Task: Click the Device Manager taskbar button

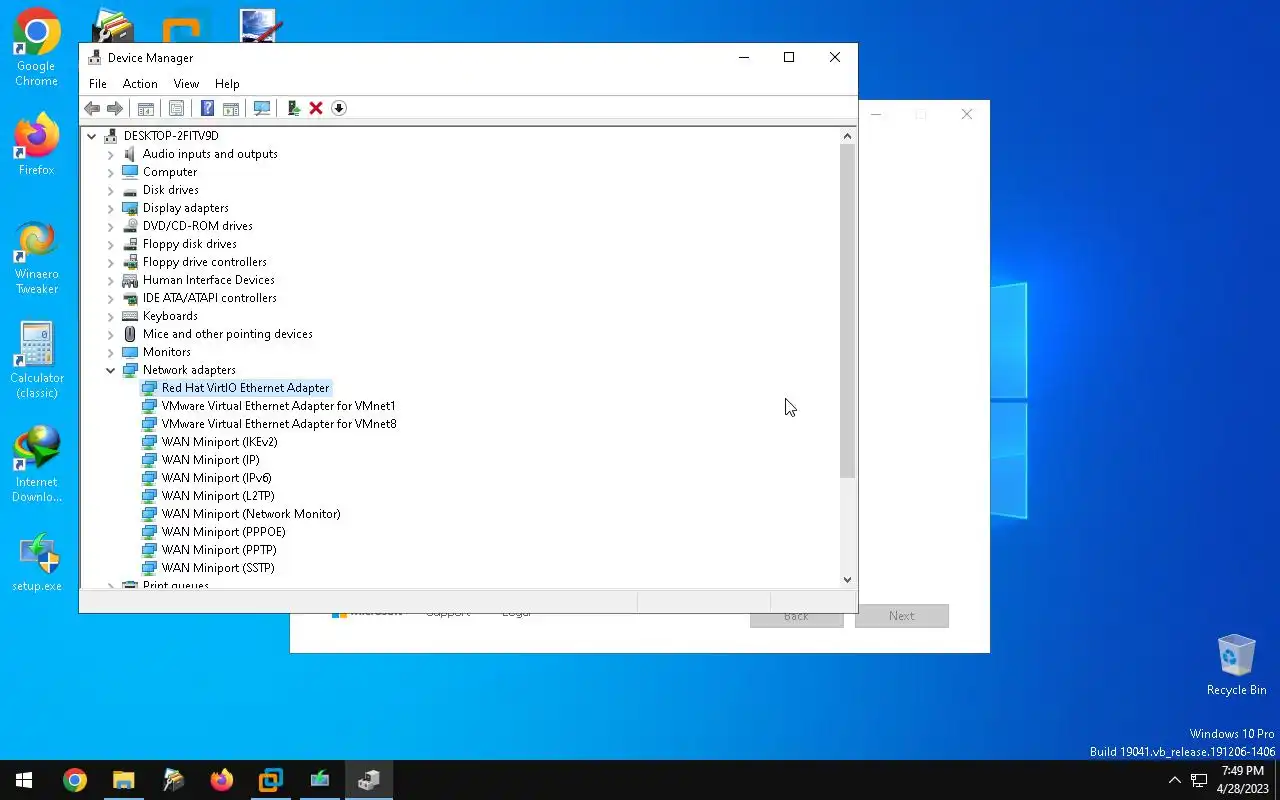Action: point(369,780)
